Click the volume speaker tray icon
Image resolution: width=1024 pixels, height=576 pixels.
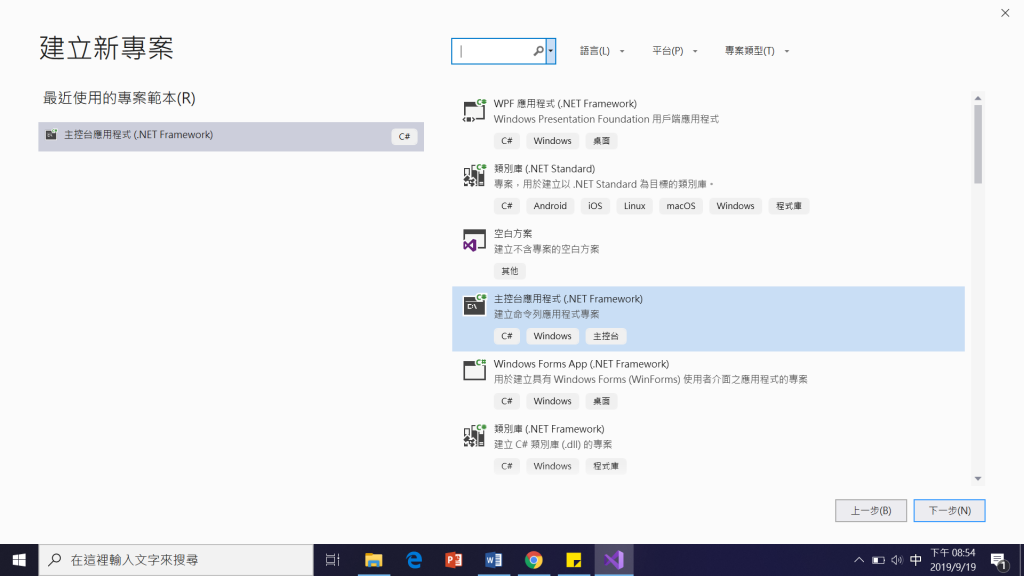897,560
